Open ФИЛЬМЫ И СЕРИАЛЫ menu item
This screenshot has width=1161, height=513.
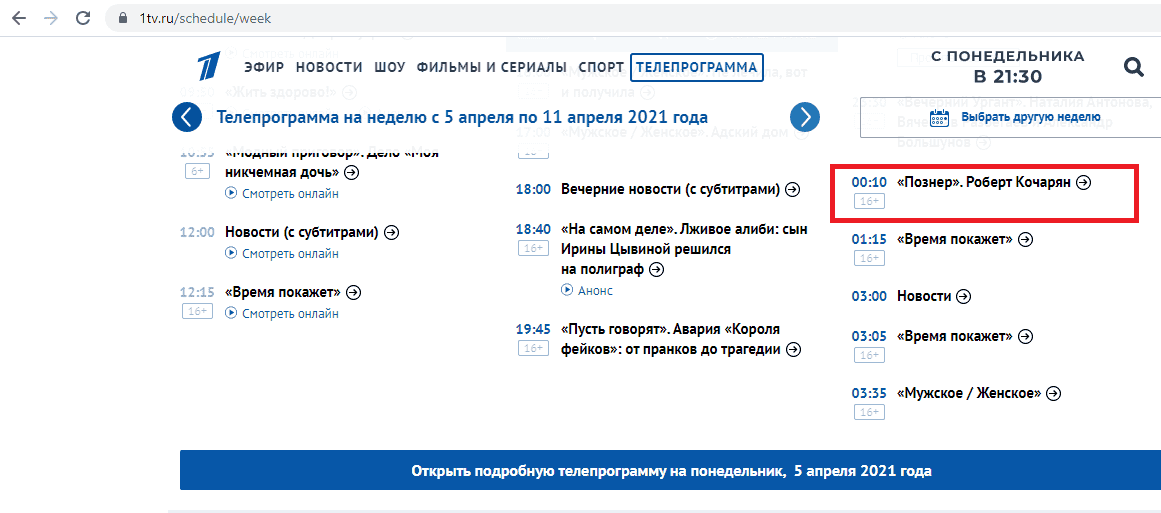tap(492, 68)
